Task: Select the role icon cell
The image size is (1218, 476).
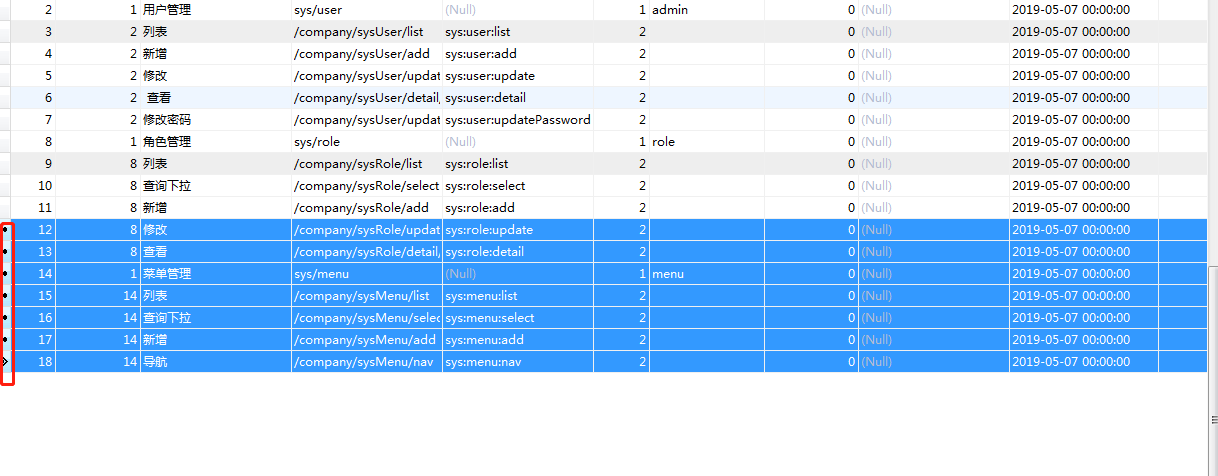Action: point(707,142)
